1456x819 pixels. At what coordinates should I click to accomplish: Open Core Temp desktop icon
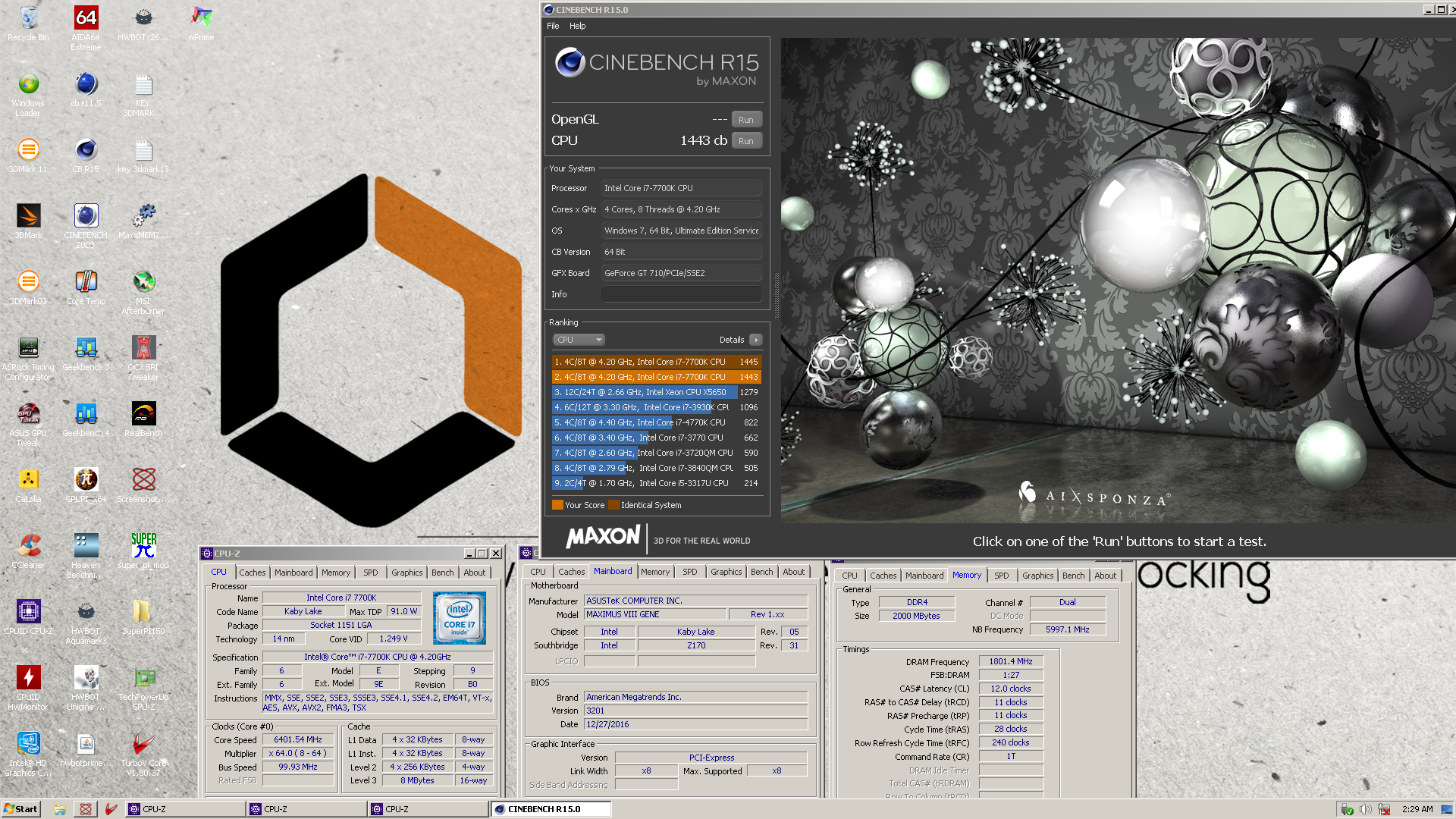(86, 288)
